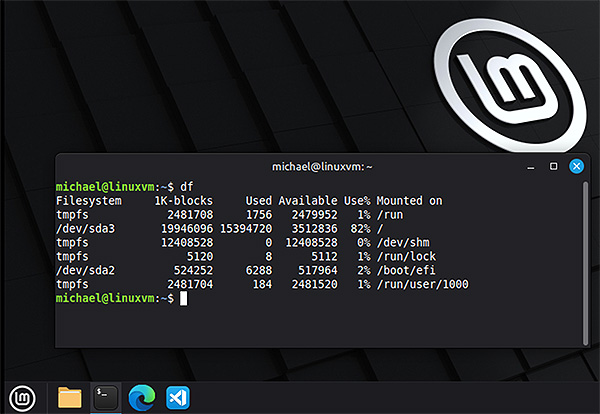Open Microsoft Edge from the taskbar
The image size is (600, 414).
(x=142, y=398)
